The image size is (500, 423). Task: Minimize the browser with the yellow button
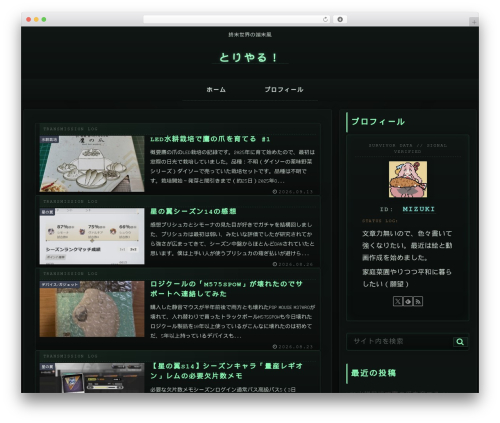[36, 19]
